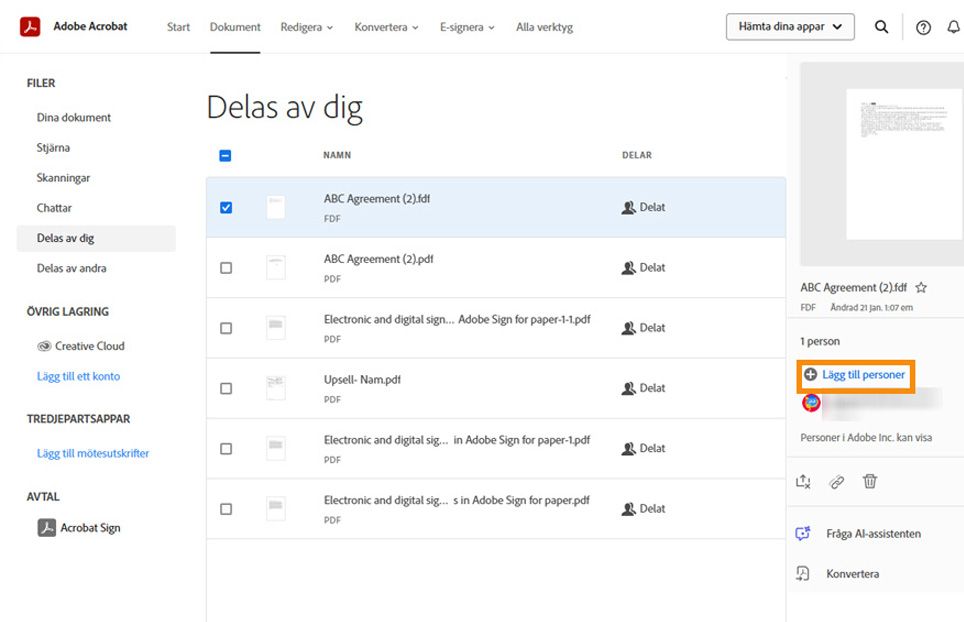Screen dimensions: 964x622
Task: Open help with the question mark icon
Action: [922, 27]
